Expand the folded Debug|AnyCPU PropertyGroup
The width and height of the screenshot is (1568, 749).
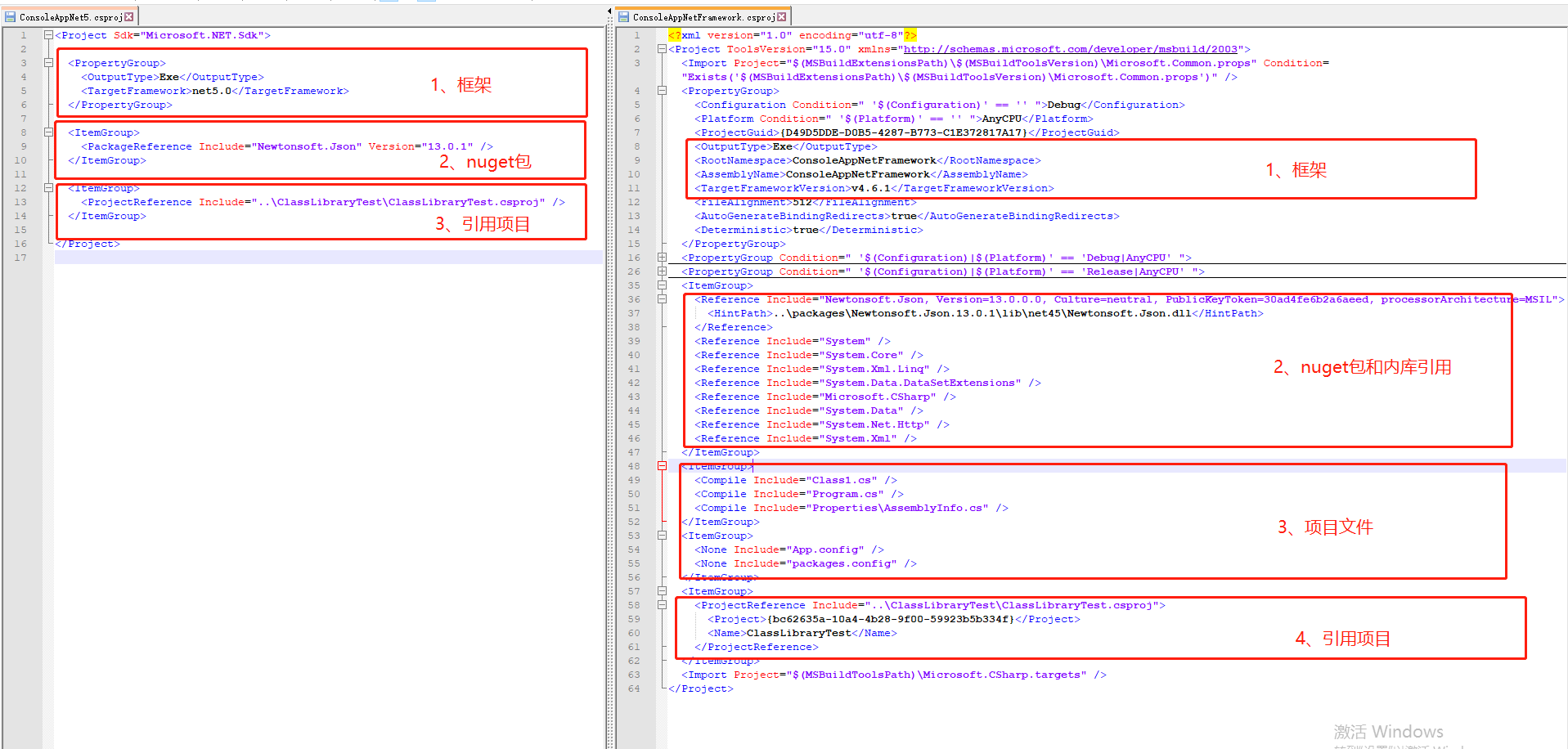click(x=662, y=258)
